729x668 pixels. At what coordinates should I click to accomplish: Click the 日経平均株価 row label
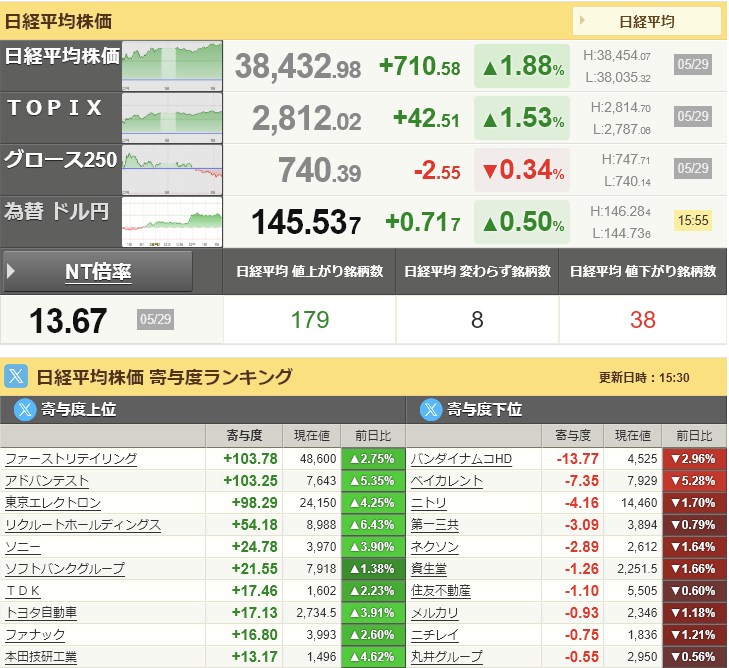[62, 56]
